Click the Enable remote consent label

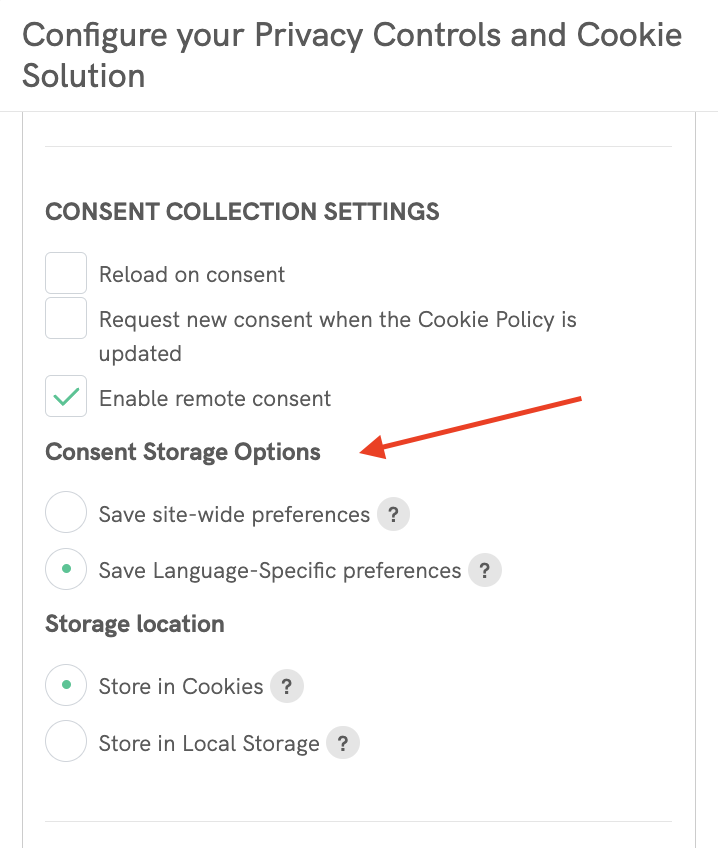[x=214, y=397]
